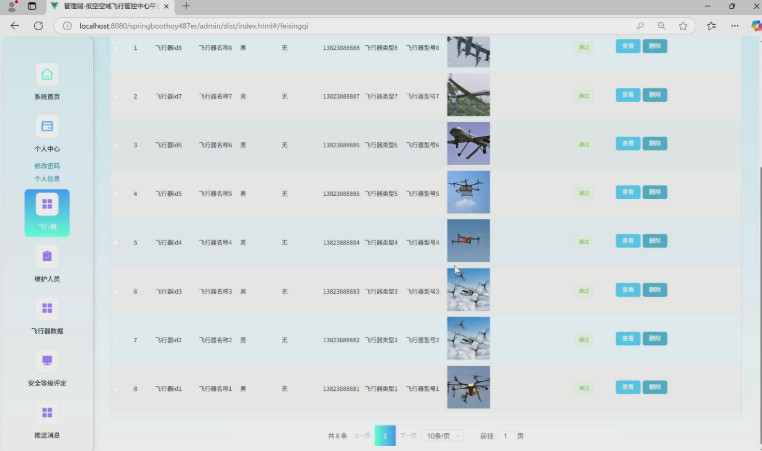Reload the page with refresh icon
Image resolution: width=762 pixels, height=451 pixels.
coord(38,26)
